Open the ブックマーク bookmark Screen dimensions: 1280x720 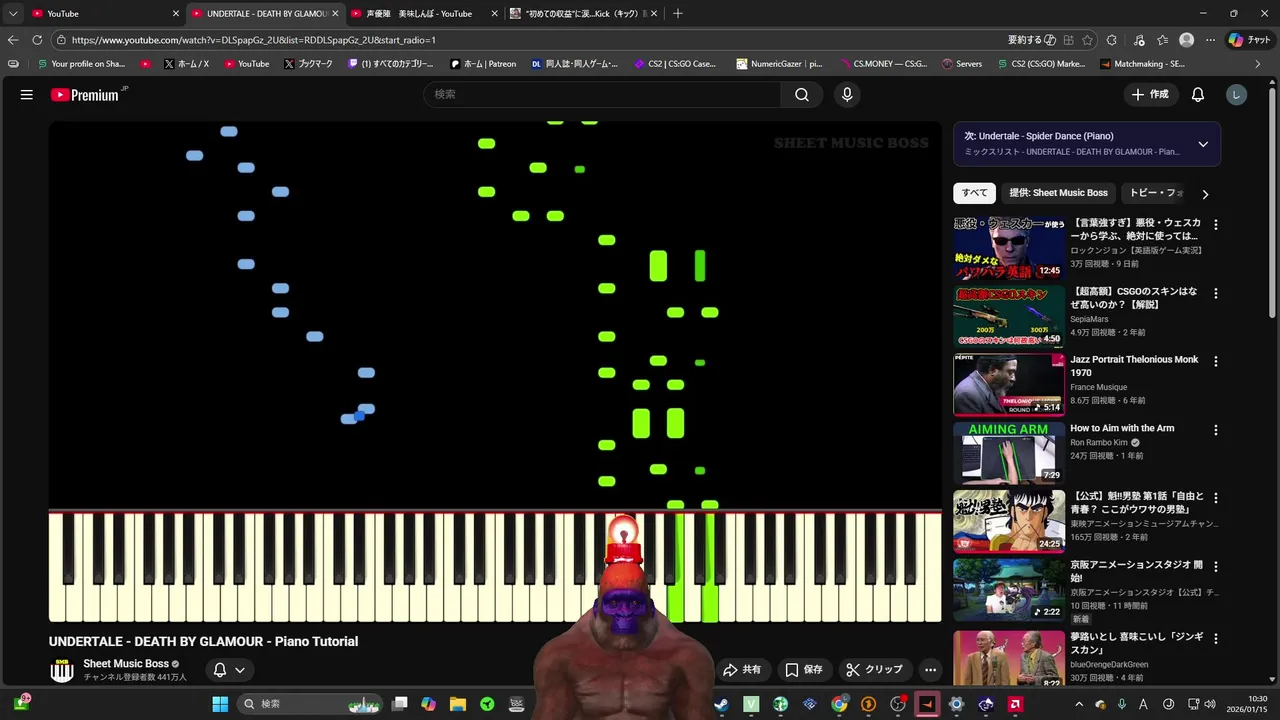[309, 64]
